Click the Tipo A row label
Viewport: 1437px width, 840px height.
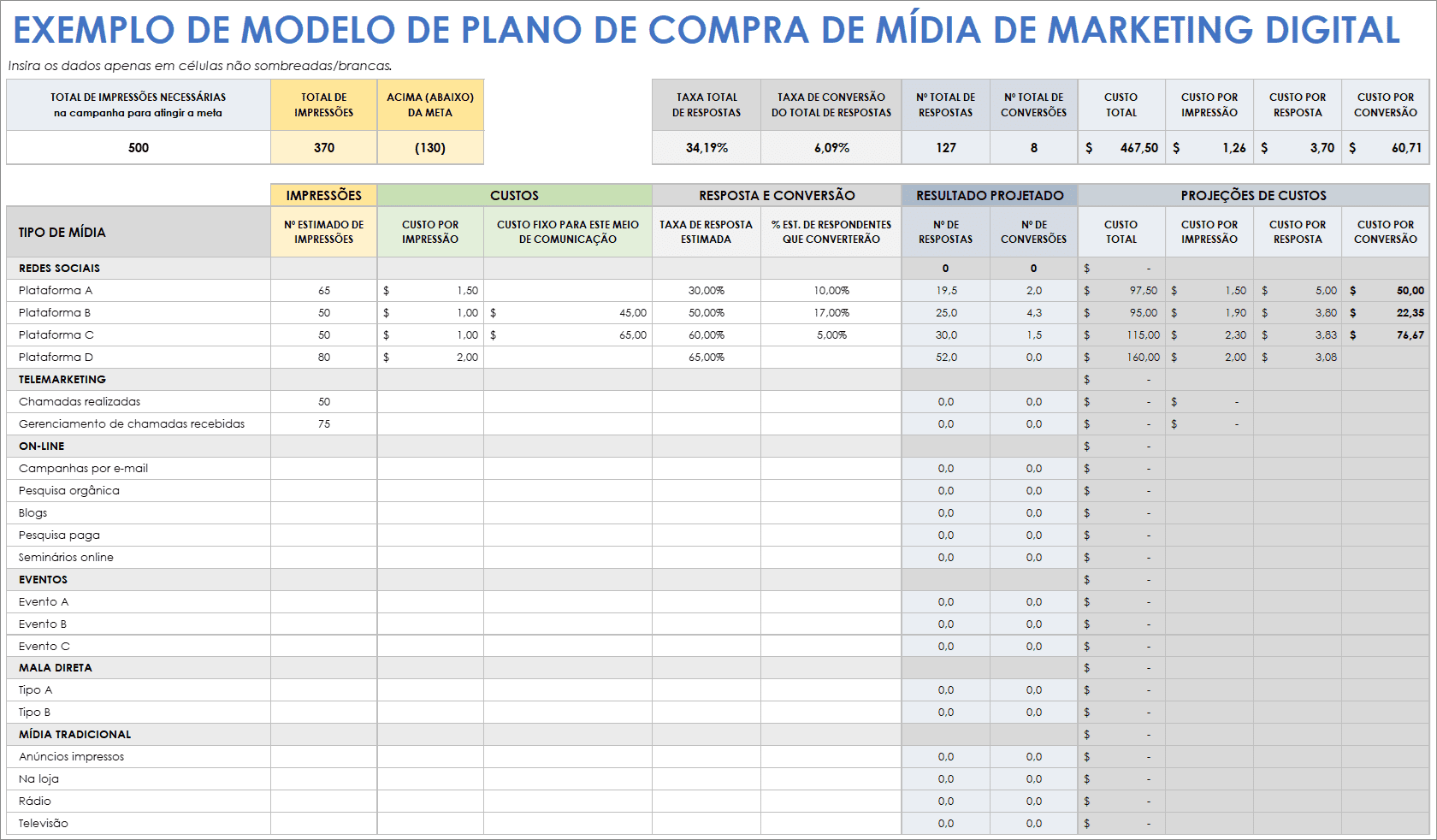35,690
